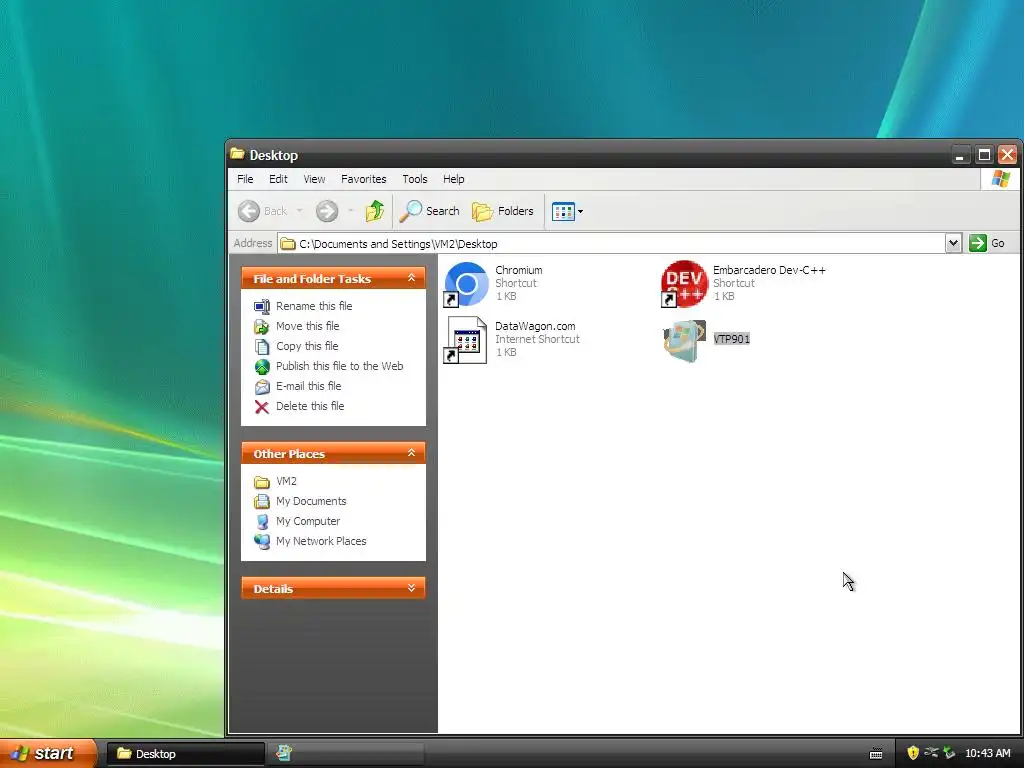Open My Documents in Other Places
The width and height of the screenshot is (1024, 768).
coord(311,501)
